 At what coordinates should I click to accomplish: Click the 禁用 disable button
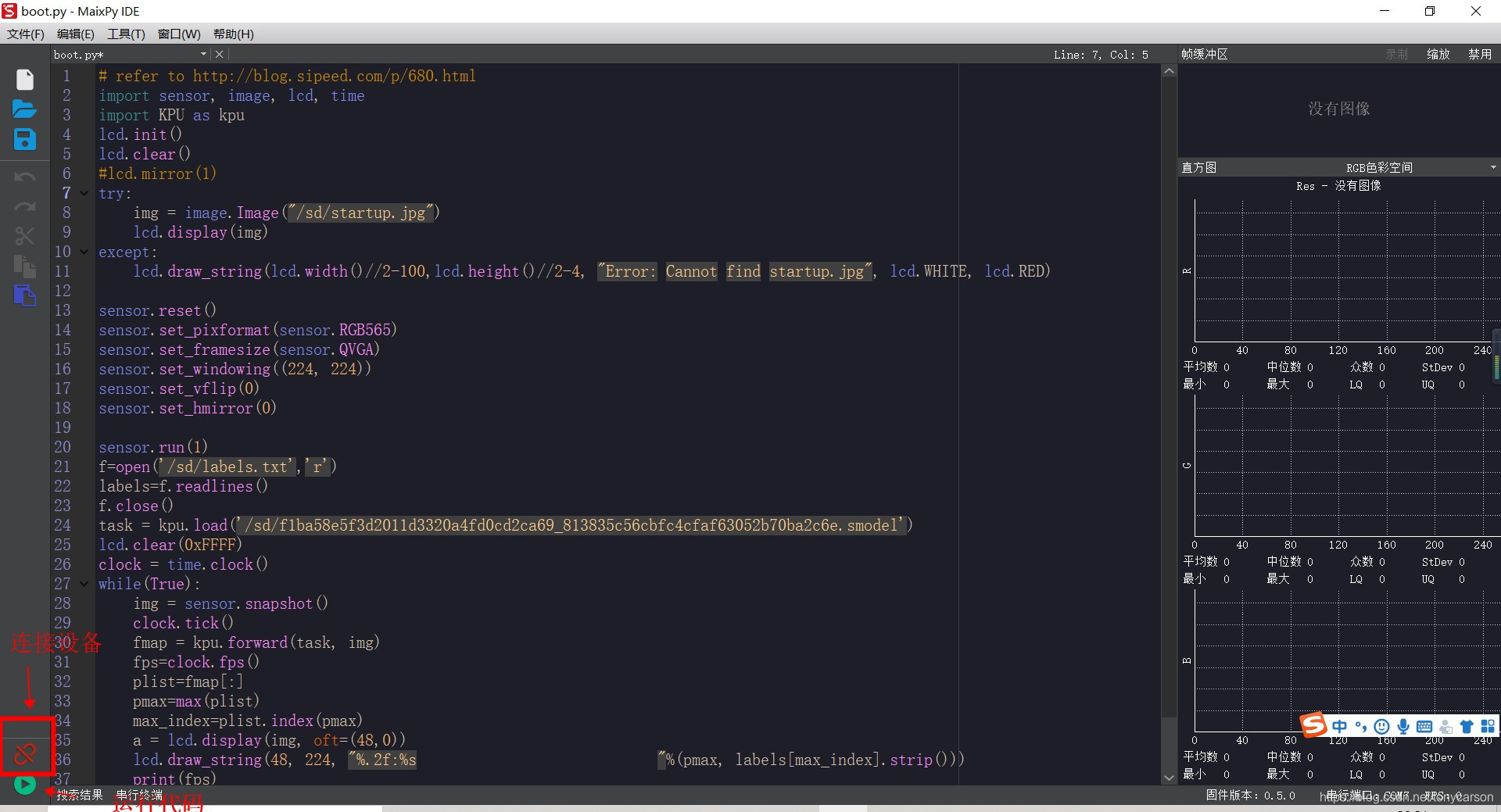coord(1480,54)
